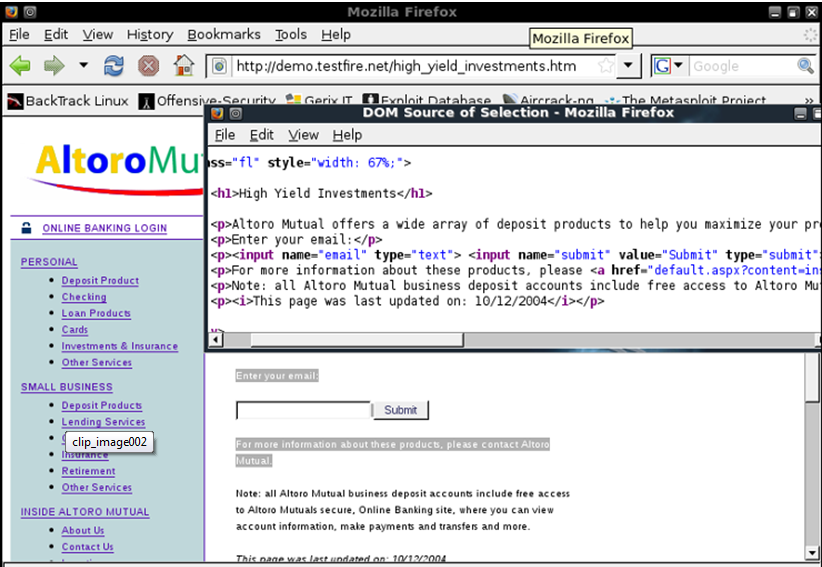The image size is (822, 567).
Task: Open Other Services under Personal
Action: coord(96,362)
